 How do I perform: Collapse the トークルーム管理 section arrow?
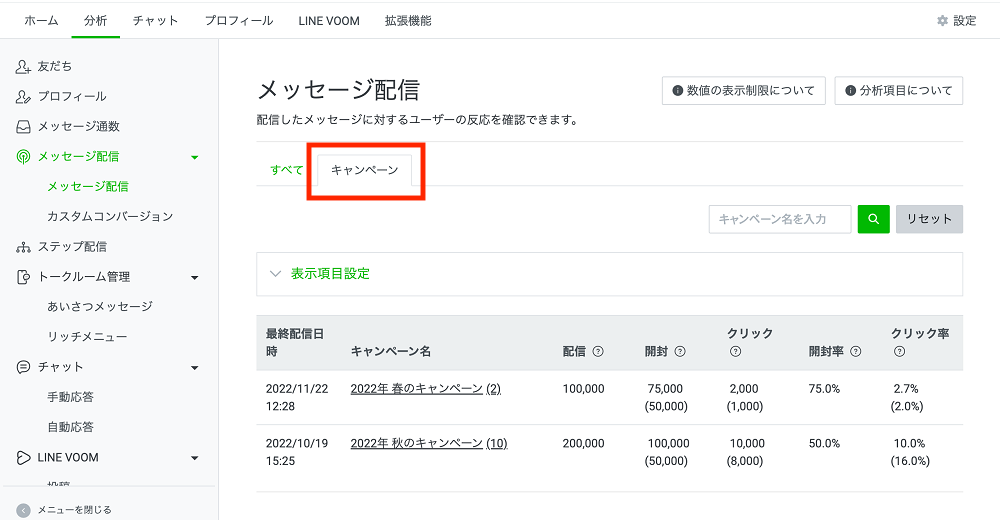point(195,278)
